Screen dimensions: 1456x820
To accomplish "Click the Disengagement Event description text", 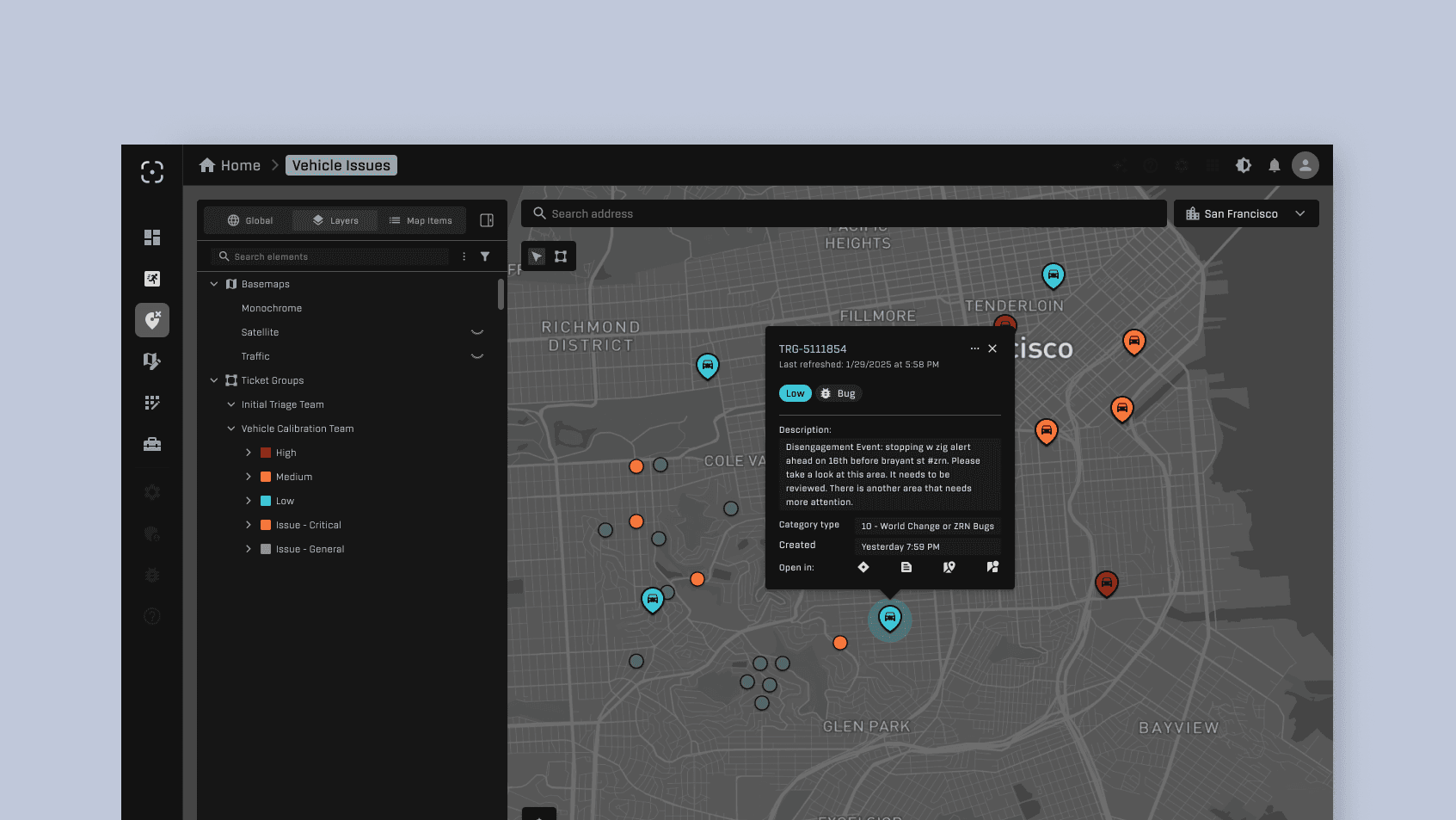I will pyautogui.click(x=890, y=474).
